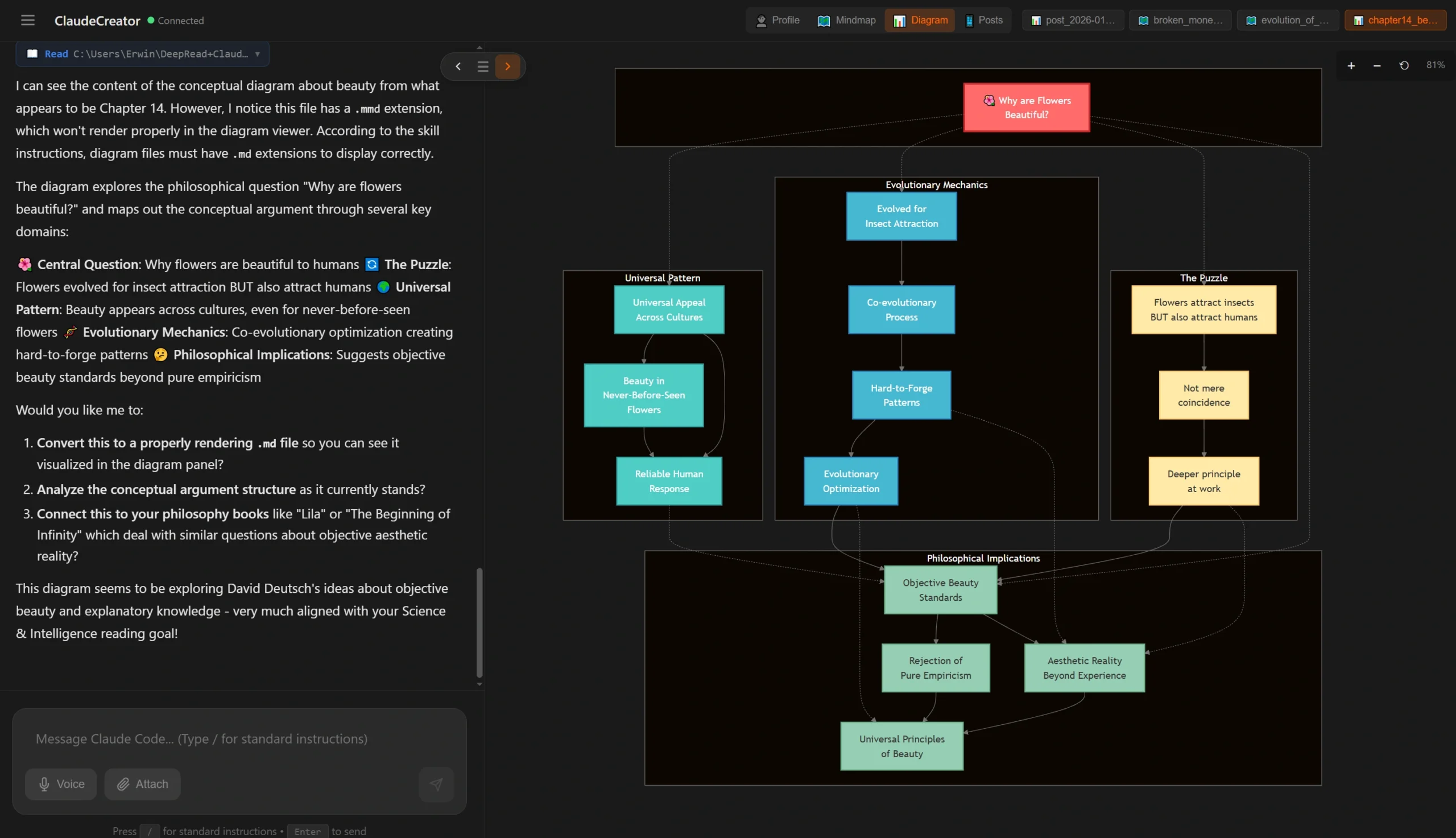
Task: Click the scroll-down chevron below the chat
Action: [479, 684]
